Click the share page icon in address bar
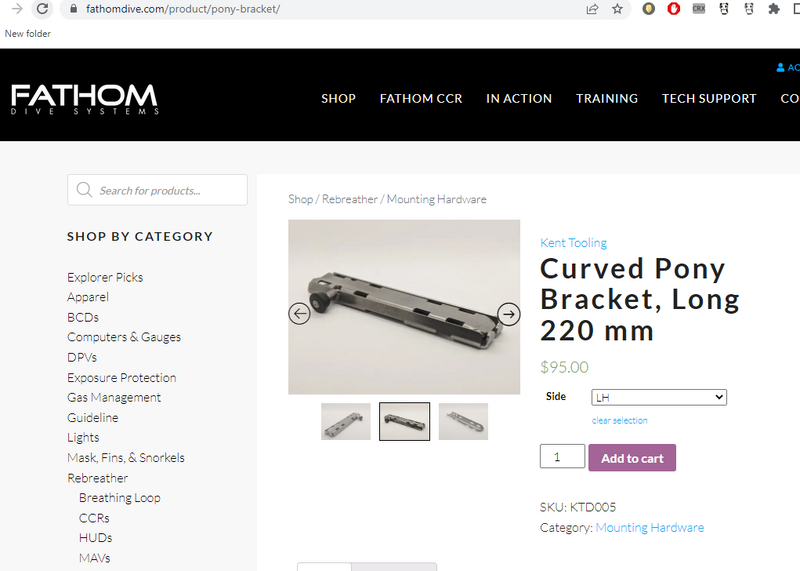This screenshot has width=800, height=571. click(592, 9)
